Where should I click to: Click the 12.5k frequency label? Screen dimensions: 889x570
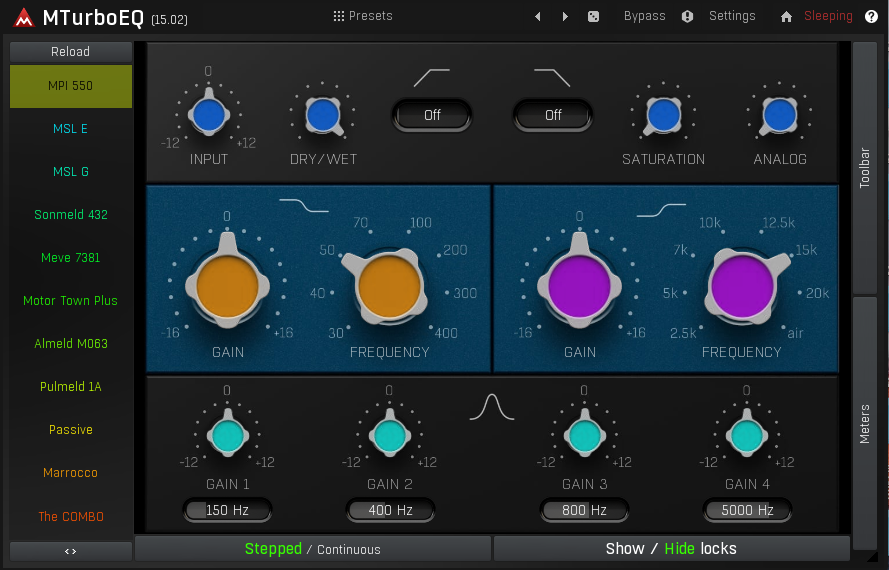(779, 223)
